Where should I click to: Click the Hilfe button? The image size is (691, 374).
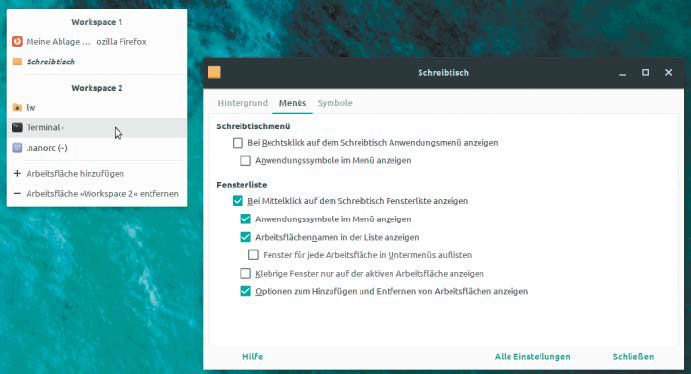click(x=253, y=357)
